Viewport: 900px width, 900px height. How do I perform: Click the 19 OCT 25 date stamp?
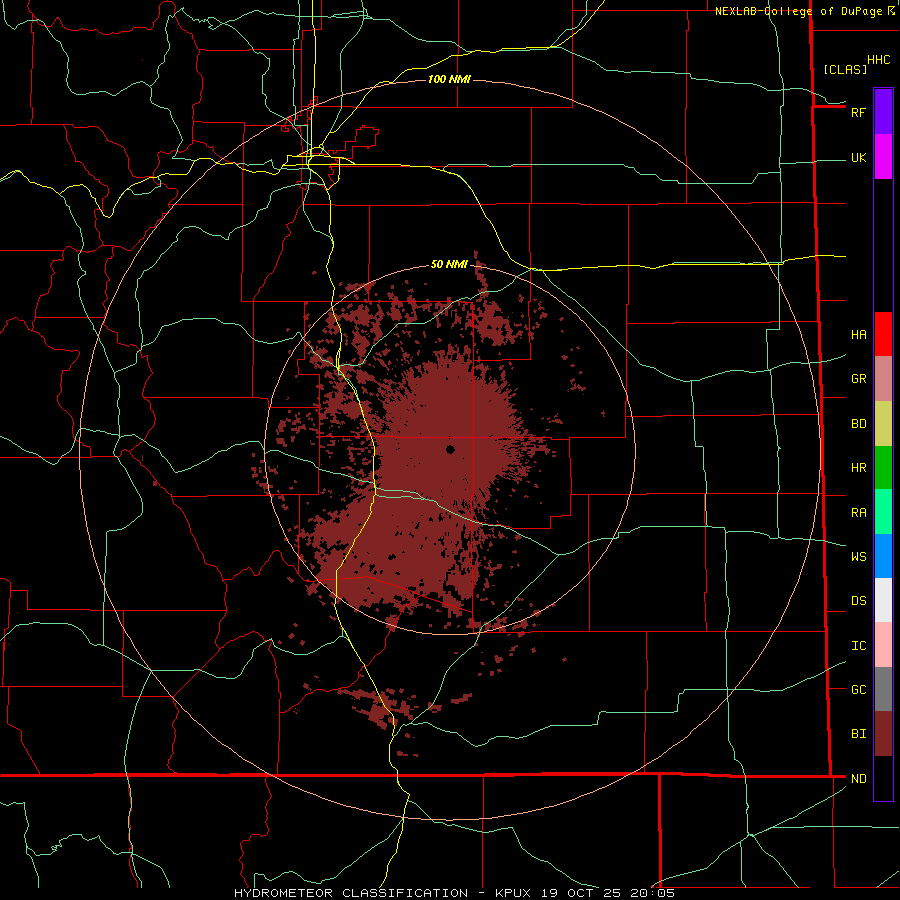coord(583,893)
